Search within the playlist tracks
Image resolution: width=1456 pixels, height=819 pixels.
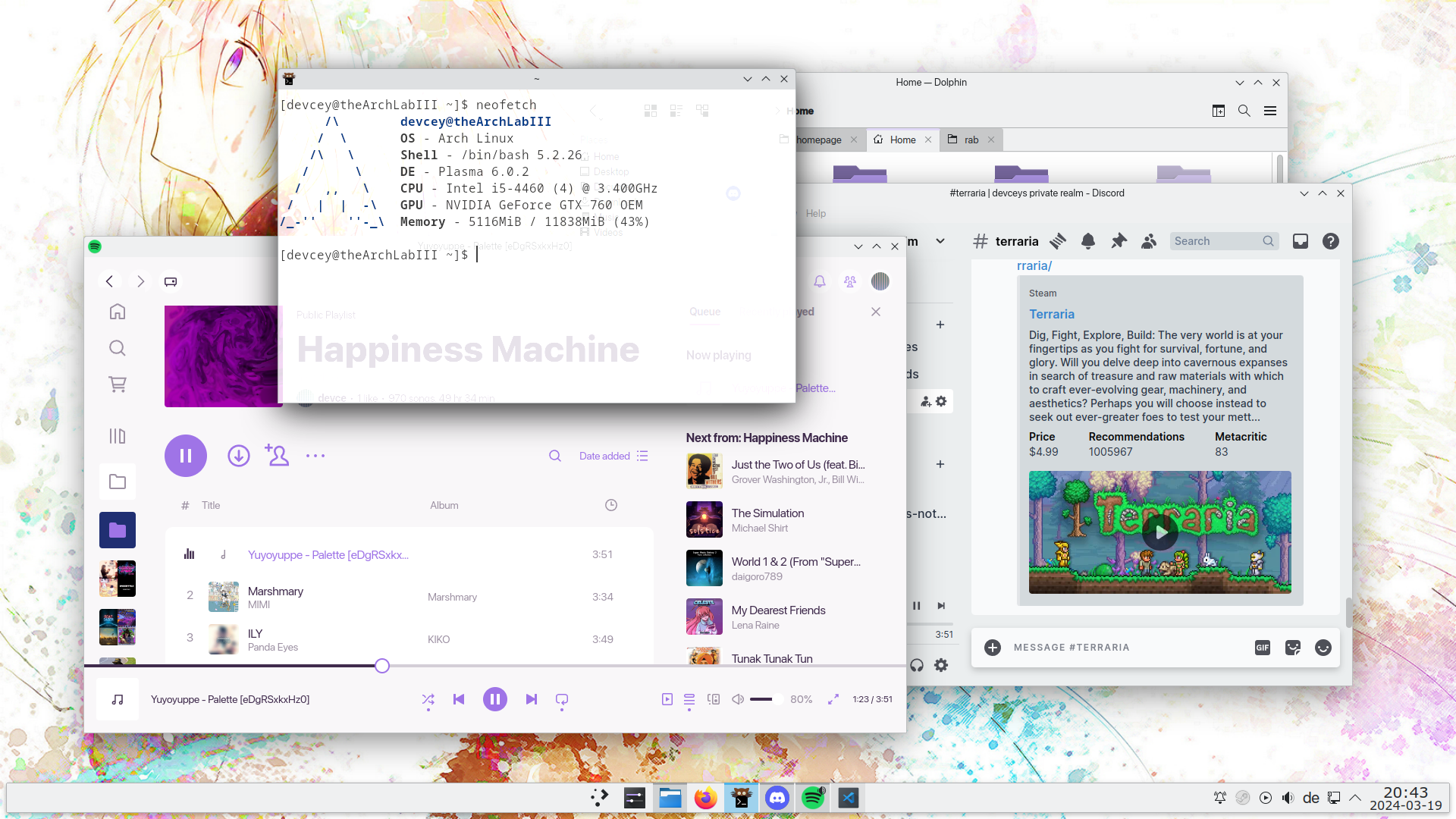click(555, 456)
